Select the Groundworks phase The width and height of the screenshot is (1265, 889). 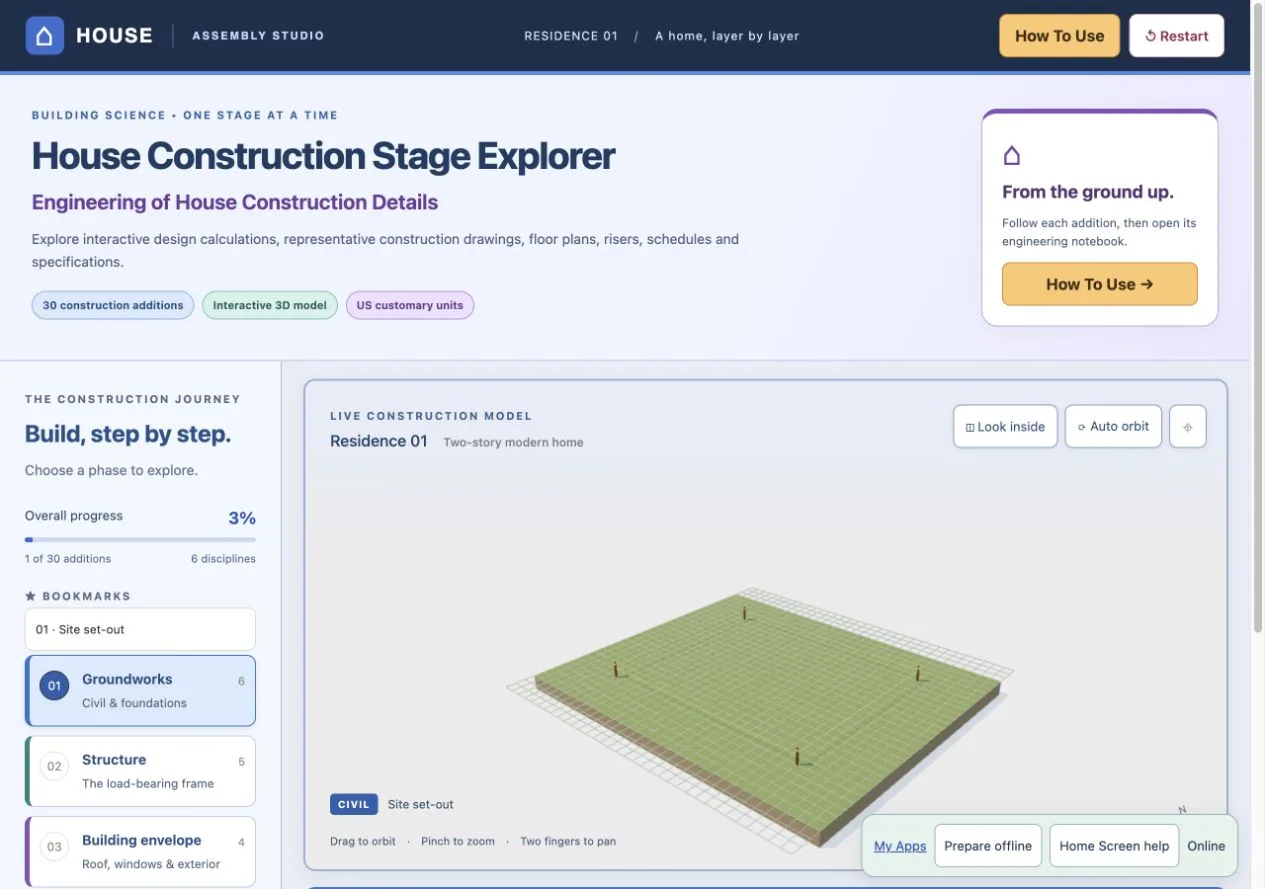pos(140,690)
